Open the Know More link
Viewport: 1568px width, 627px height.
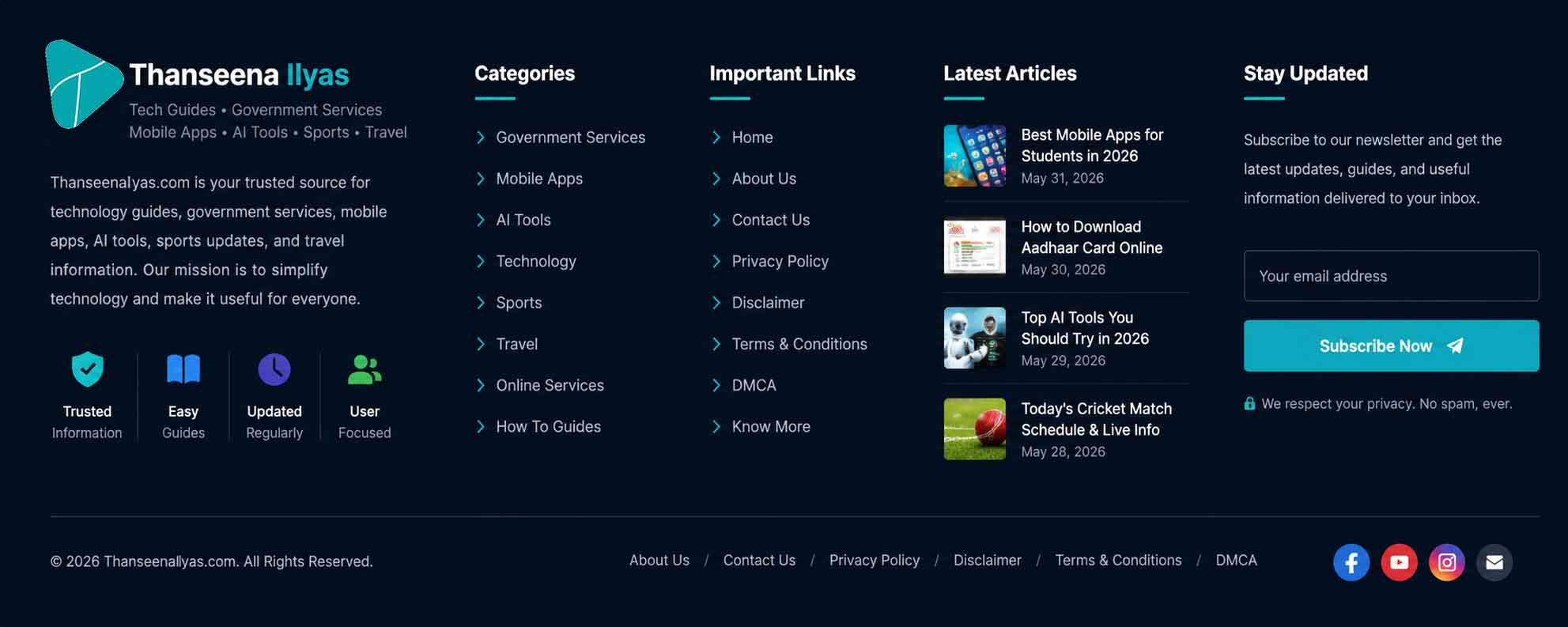(771, 427)
